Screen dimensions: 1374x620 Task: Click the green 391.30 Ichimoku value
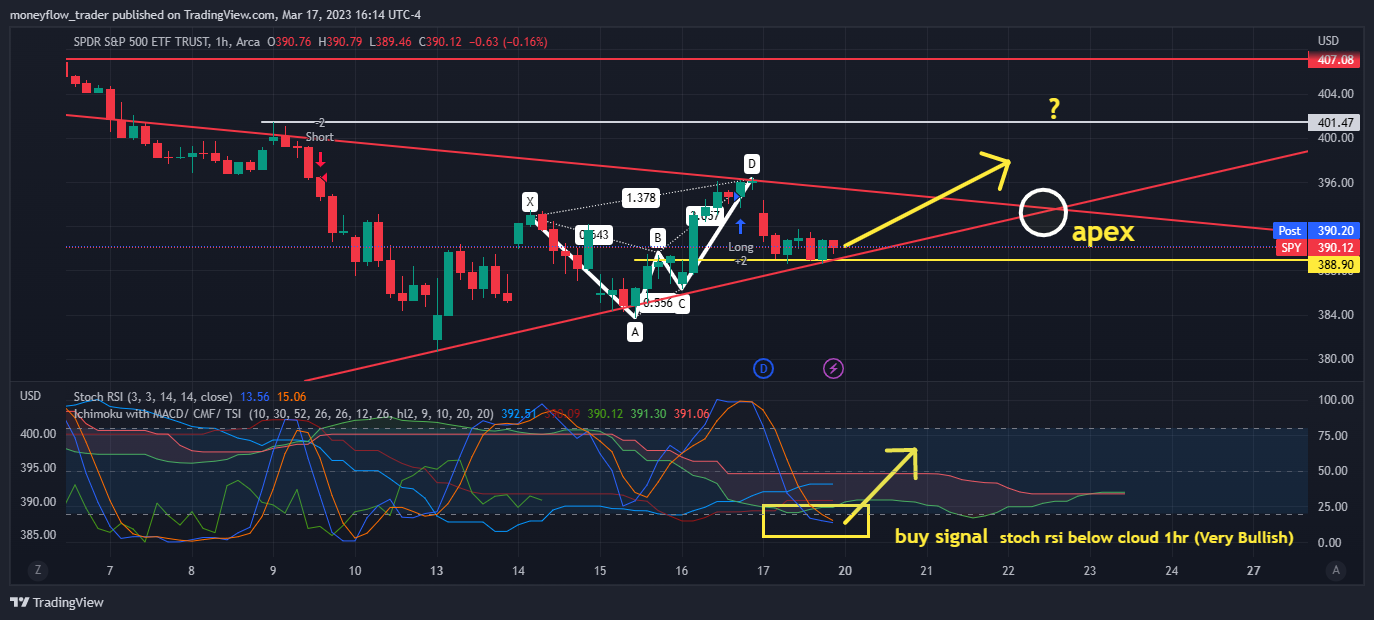tap(647, 412)
